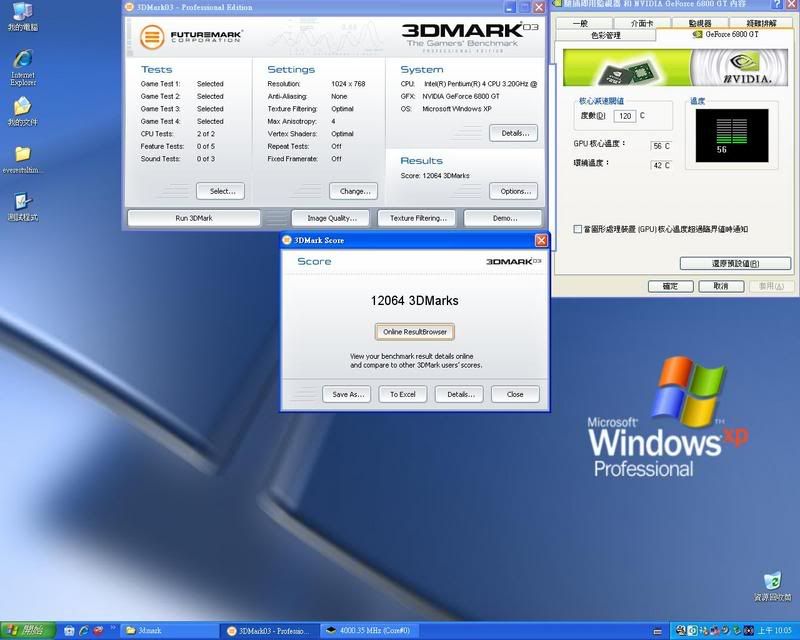
Task: Open Details... in 3DMark Score dialog
Action: [x=459, y=394]
